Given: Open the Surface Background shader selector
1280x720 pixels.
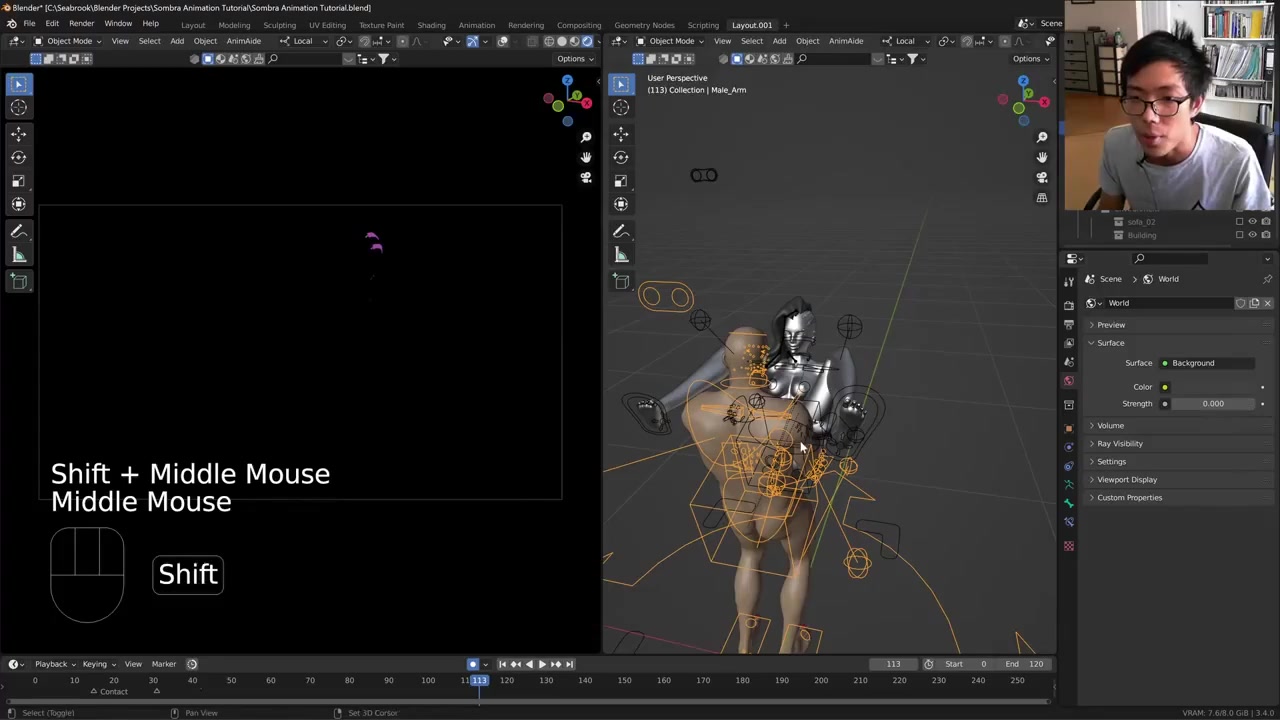Looking at the screenshot, I should click(x=1206, y=363).
